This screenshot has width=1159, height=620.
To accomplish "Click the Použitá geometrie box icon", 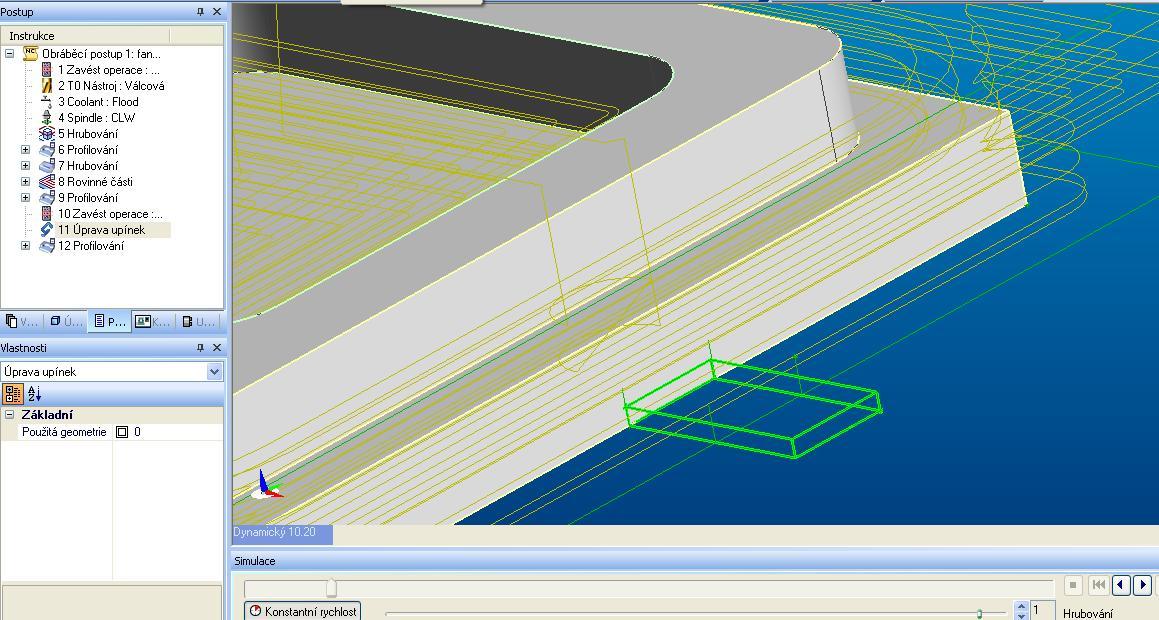I will (x=122, y=432).
